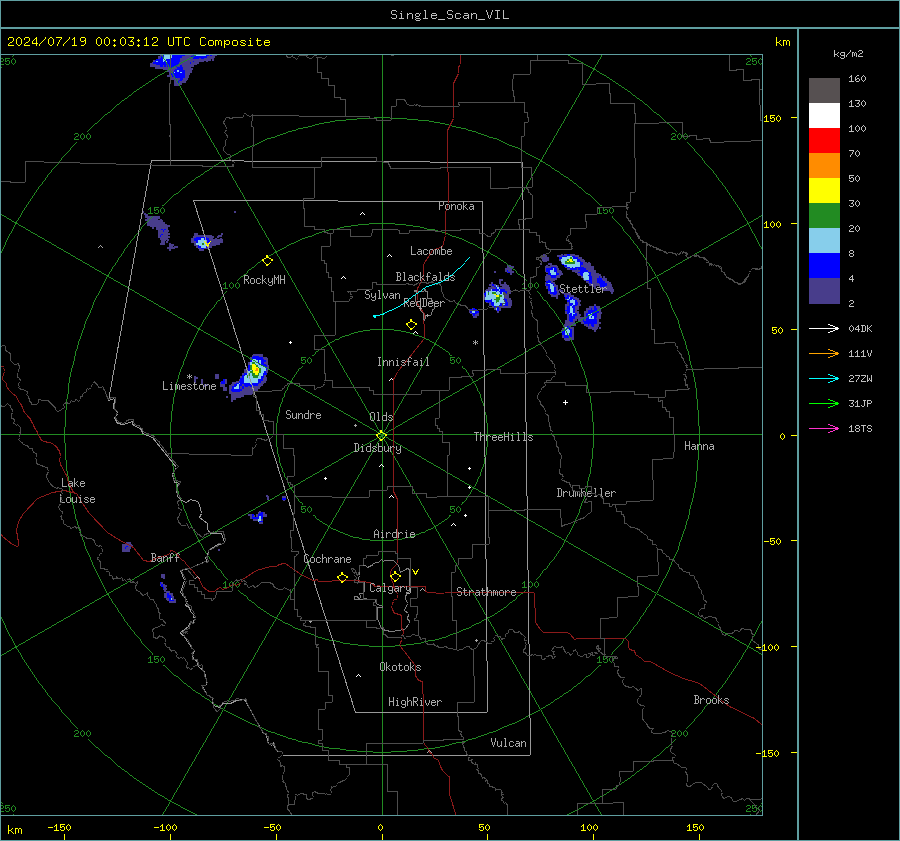This screenshot has height=841, width=900.
Task: Click the HighRiver label
Action: click(414, 702)
